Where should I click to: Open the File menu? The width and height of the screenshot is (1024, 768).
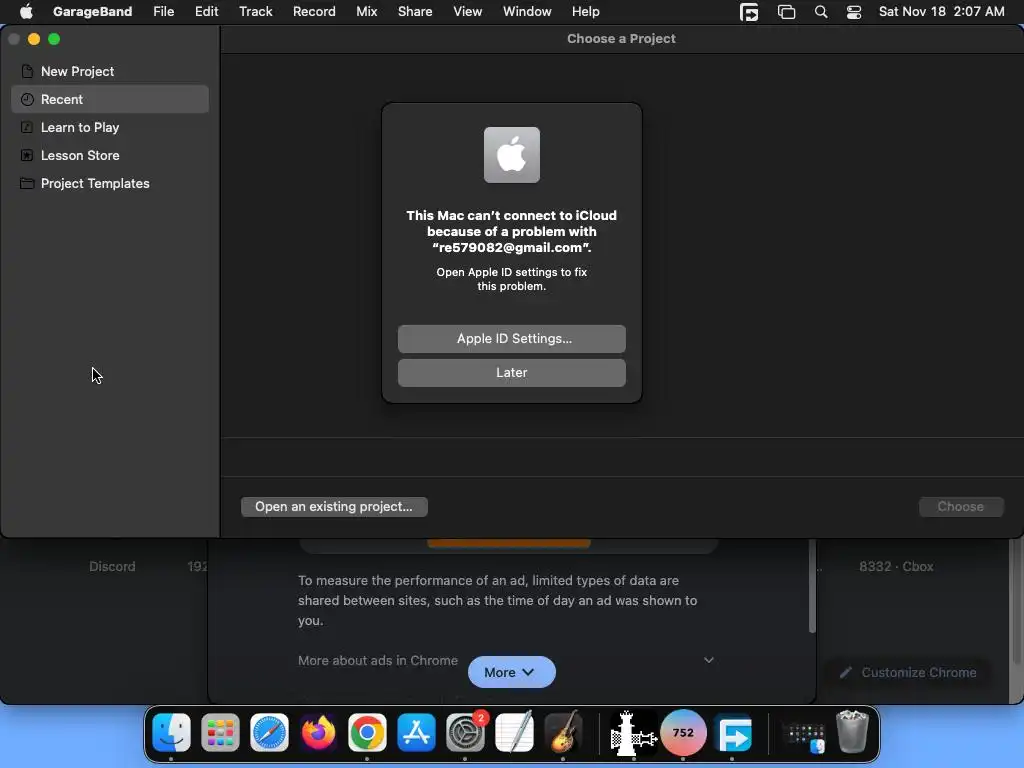tap(163, 11)
